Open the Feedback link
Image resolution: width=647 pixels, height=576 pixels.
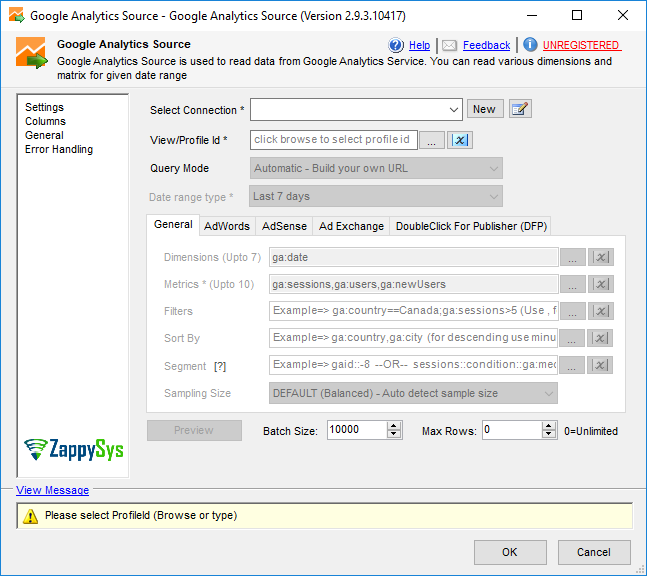[x=486, y=45]
